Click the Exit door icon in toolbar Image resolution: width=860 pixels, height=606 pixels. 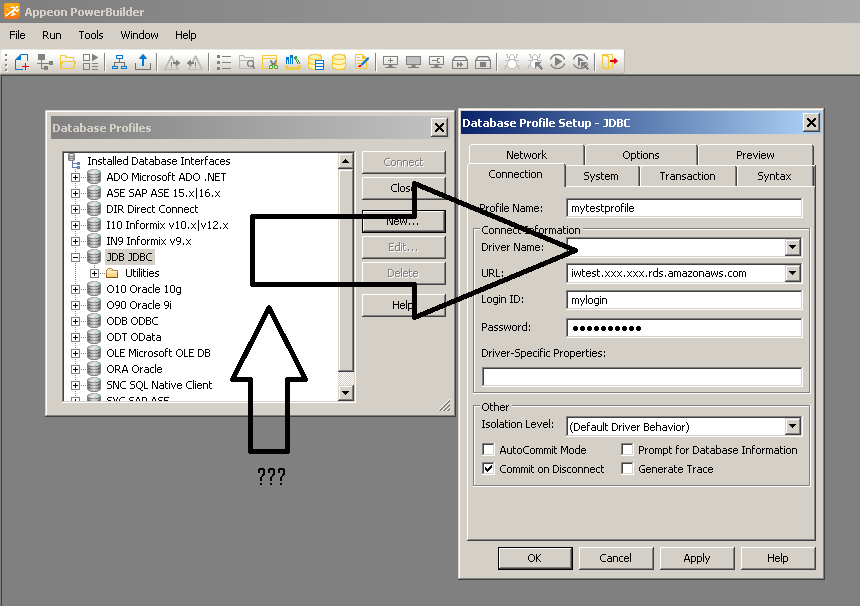pyautogui.click(x=609, y=62)
